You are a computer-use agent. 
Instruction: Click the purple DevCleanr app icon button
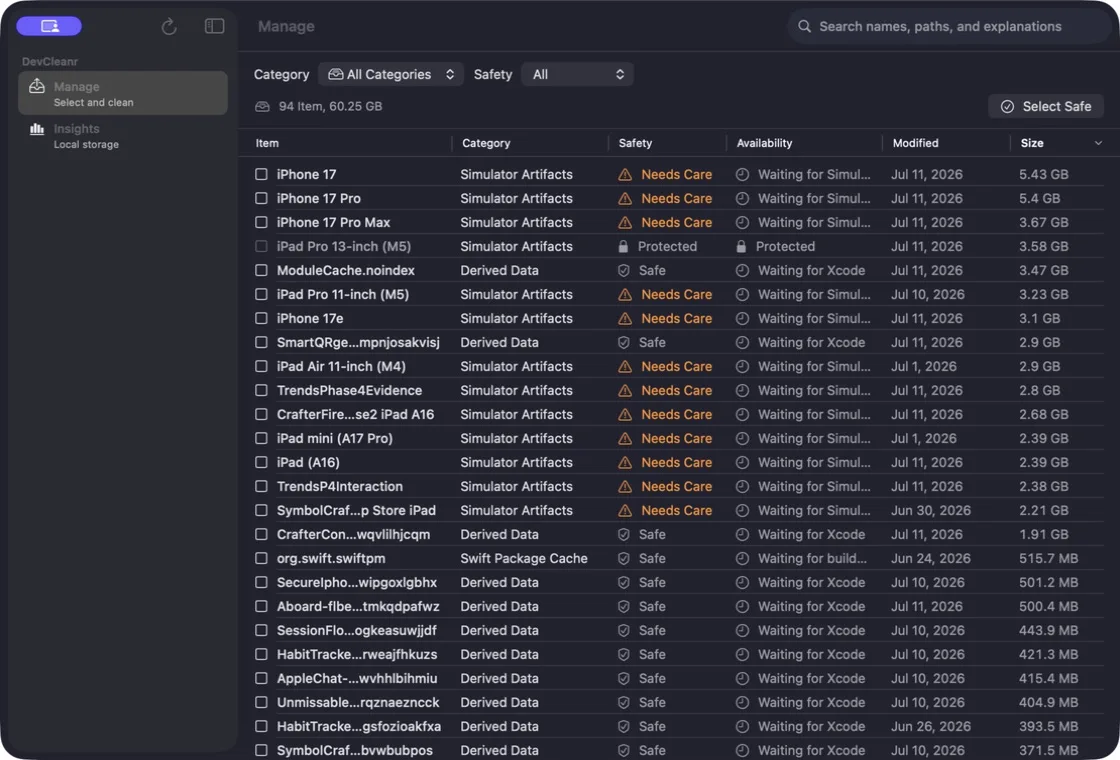pyautogui.click(x=49, y=26)
